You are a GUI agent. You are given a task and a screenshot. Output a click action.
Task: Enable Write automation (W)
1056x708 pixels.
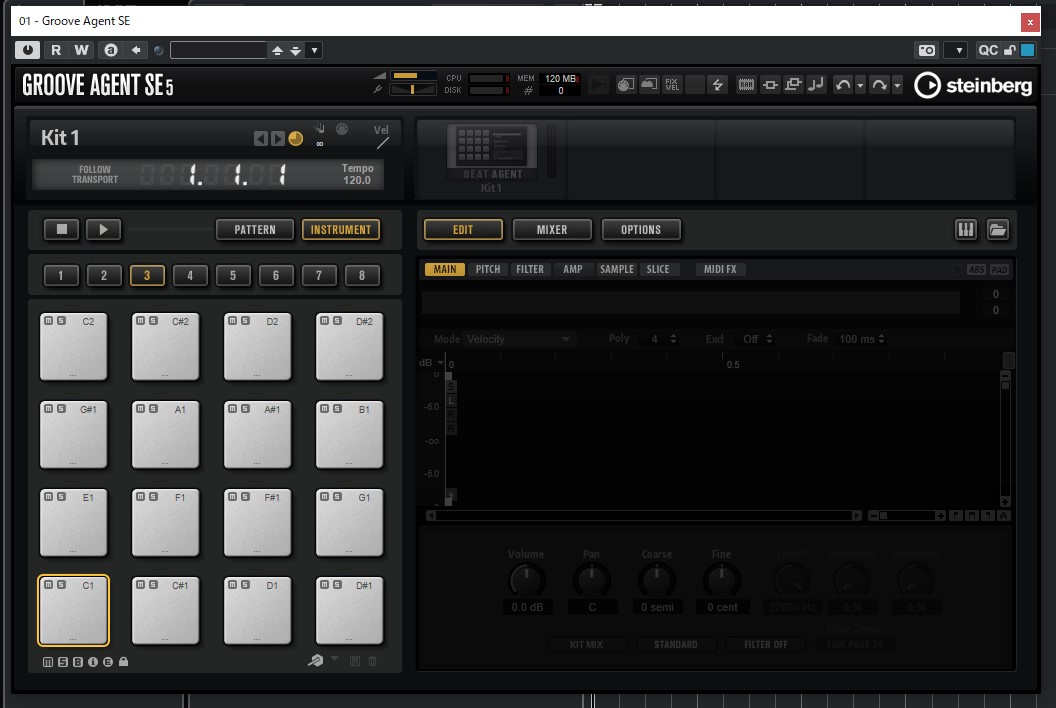(81, 50)
